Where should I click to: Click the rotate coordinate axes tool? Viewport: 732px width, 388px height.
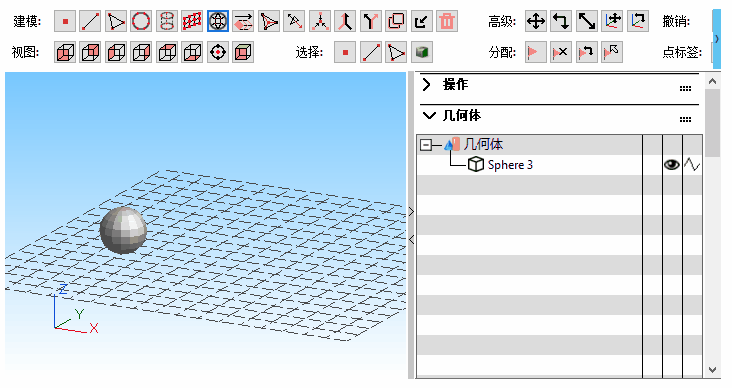point(638,21)
